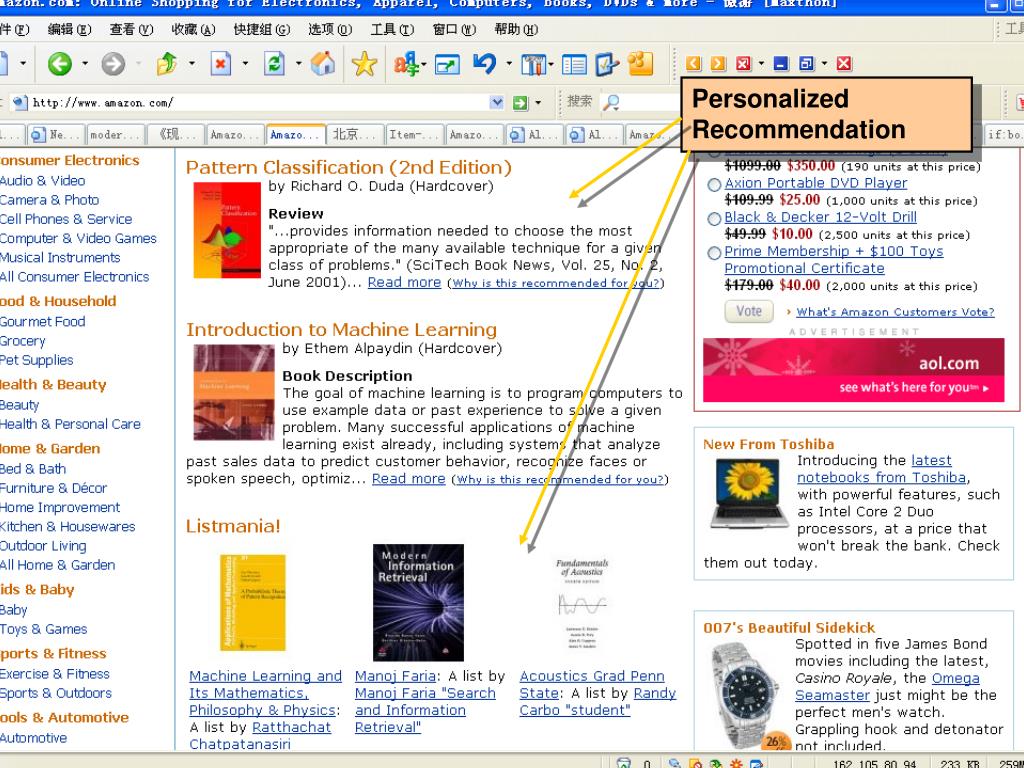Click the page icon in the address bar
This screenshot has width=1024, height=768.
tap(20, 102)
